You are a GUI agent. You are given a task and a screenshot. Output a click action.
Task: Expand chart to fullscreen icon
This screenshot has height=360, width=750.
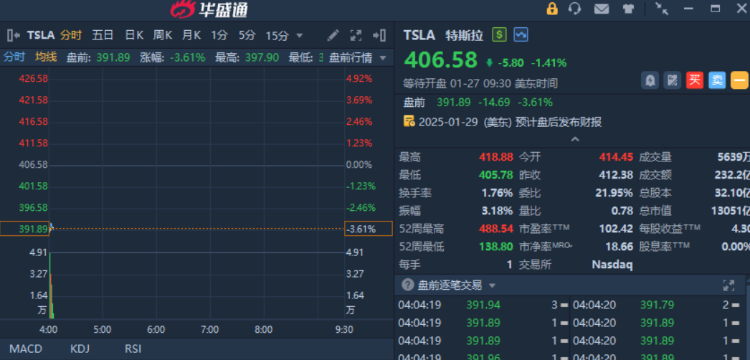356,35
